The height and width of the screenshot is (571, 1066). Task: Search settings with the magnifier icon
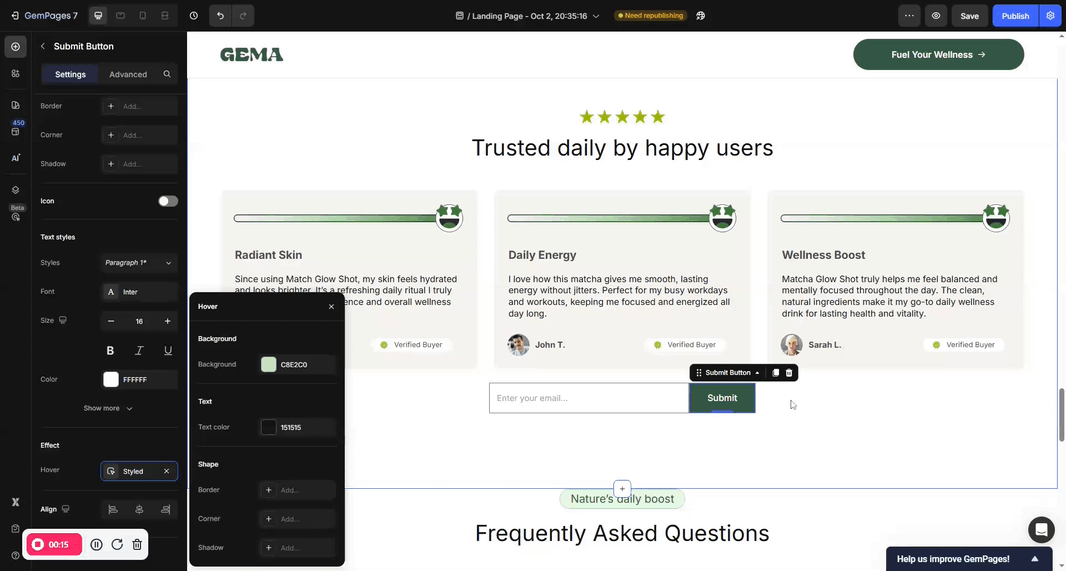coord(167,74)
